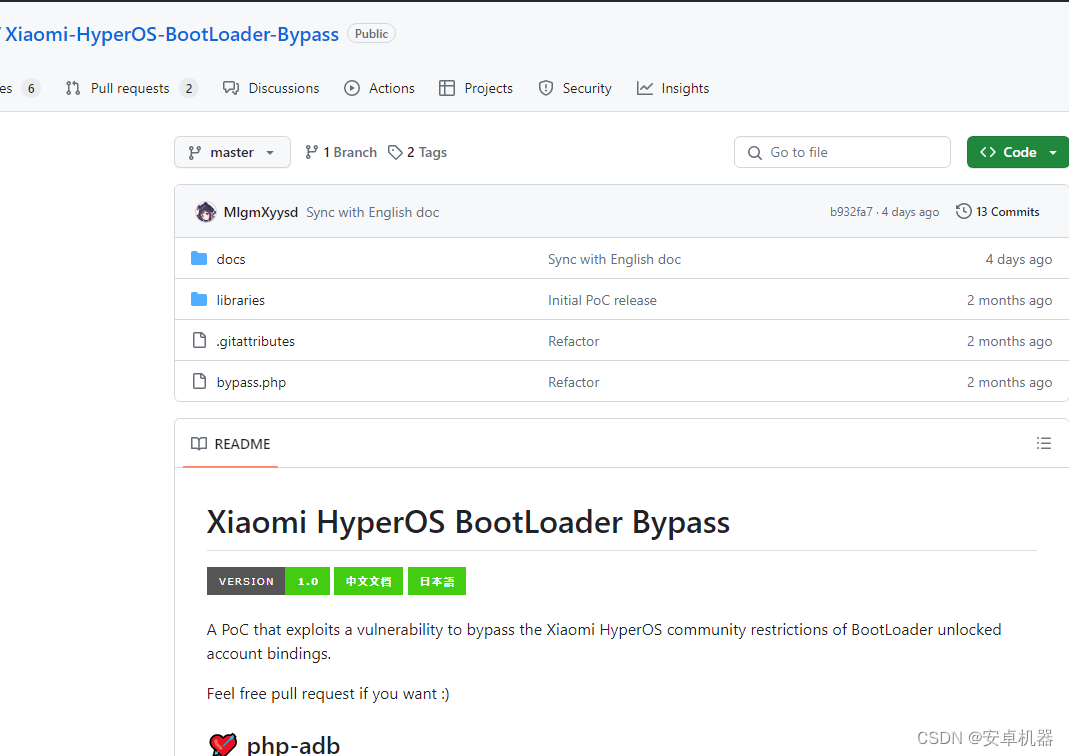Screen dimensions: 1069x756
Task: Open the .gitattributes file
Action: tap(256, 341)
